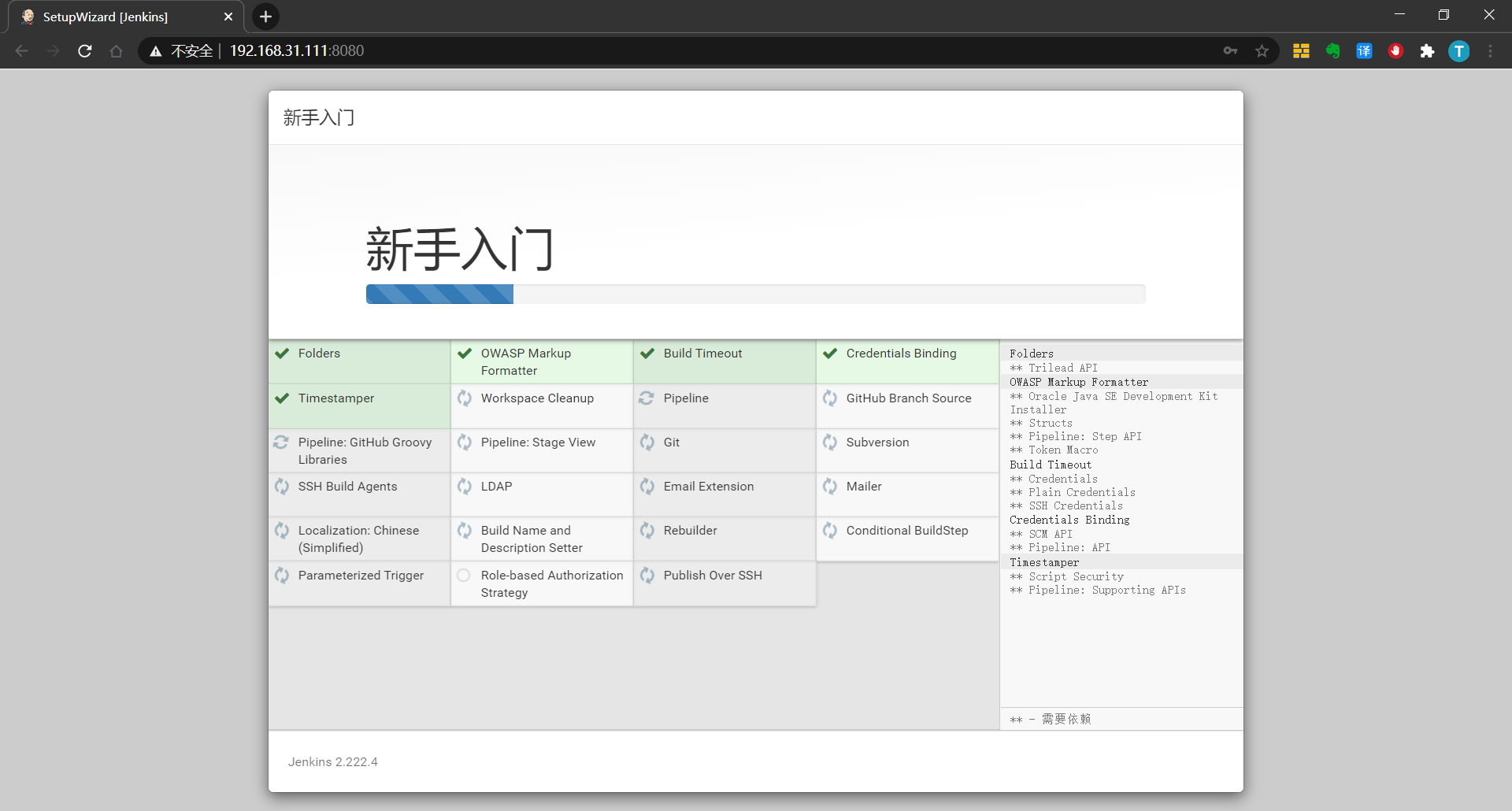Click the small 新手入门 header title
This screenshot has width=1512, height=811.
[x=319, y=118]
